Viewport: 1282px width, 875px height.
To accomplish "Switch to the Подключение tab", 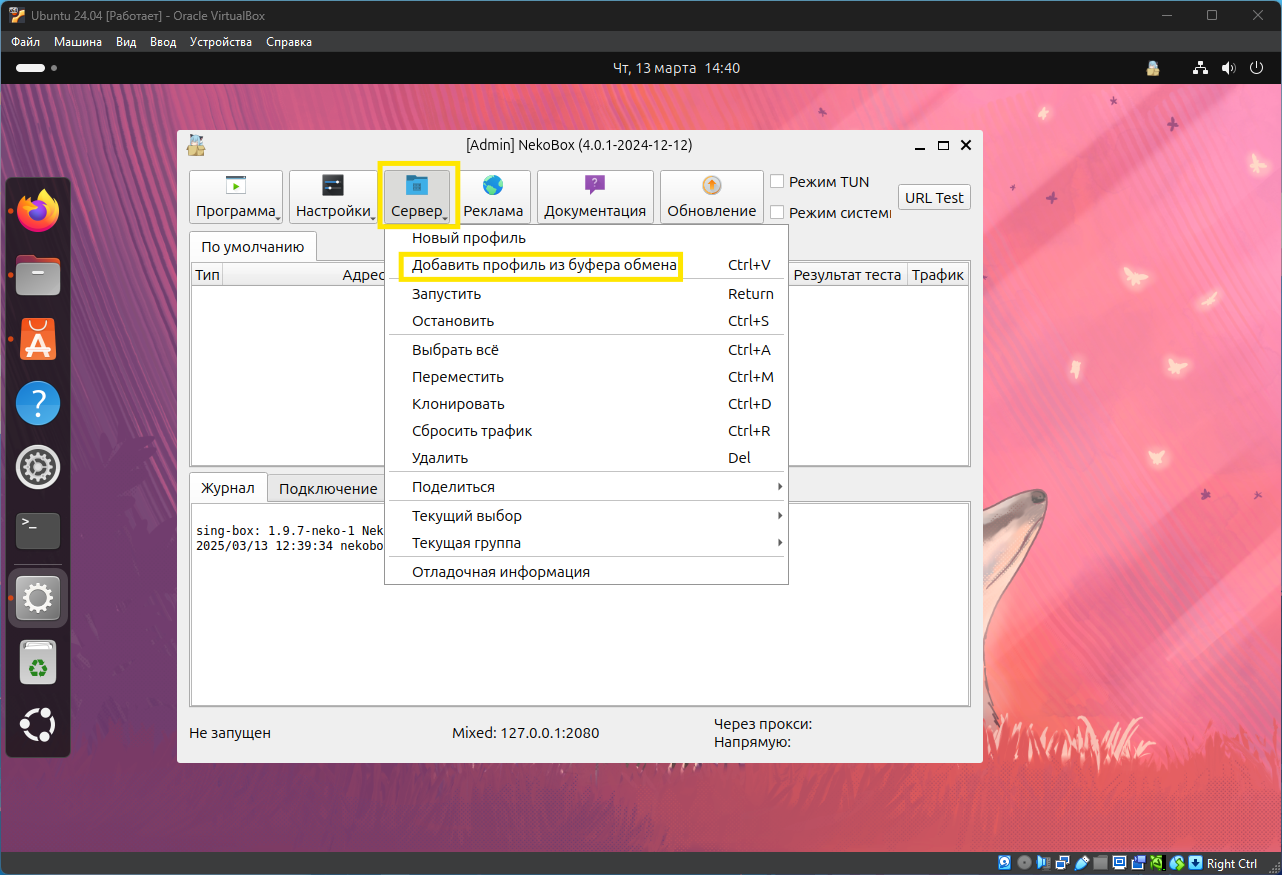I will coord(328,489).
